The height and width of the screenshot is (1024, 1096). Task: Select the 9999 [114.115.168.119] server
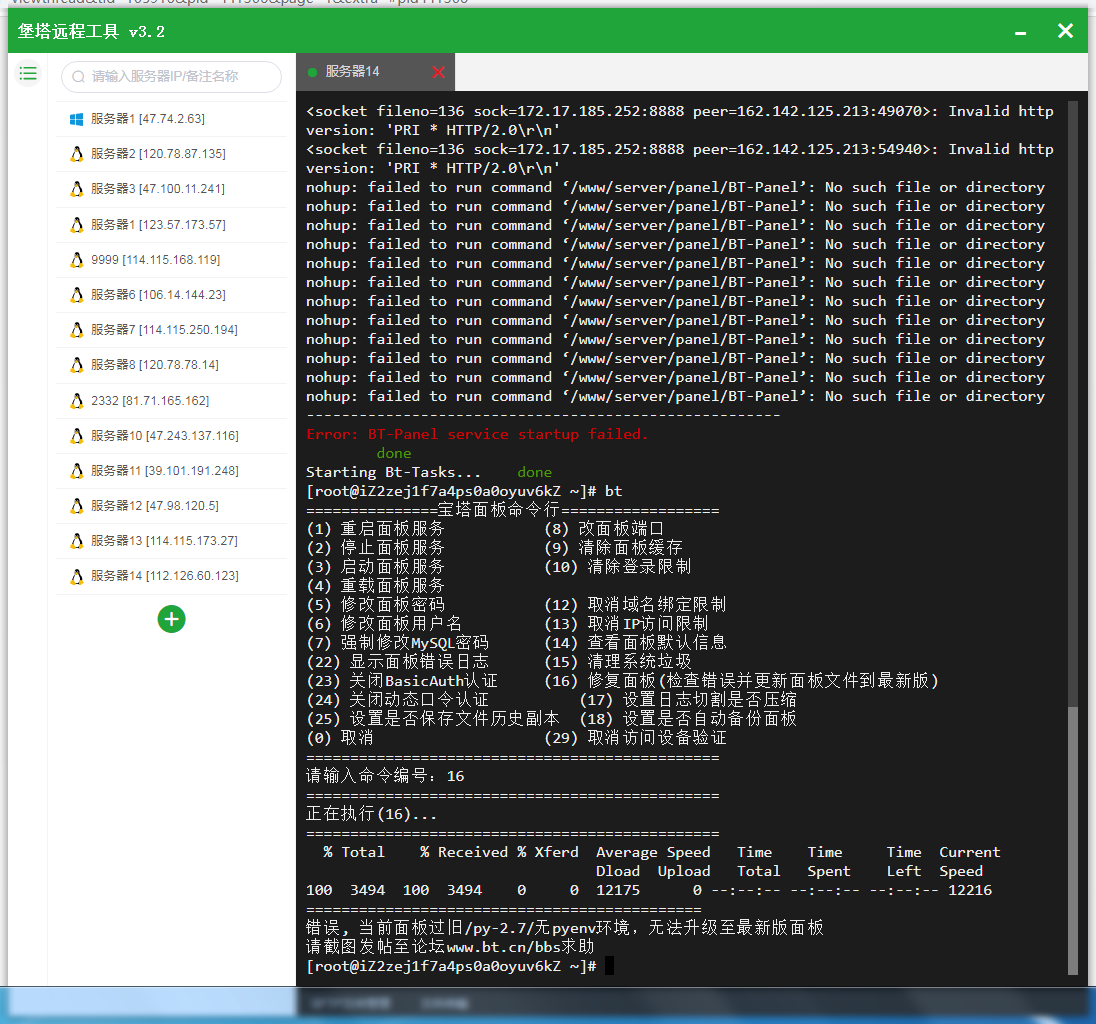[x=171, y=260]
